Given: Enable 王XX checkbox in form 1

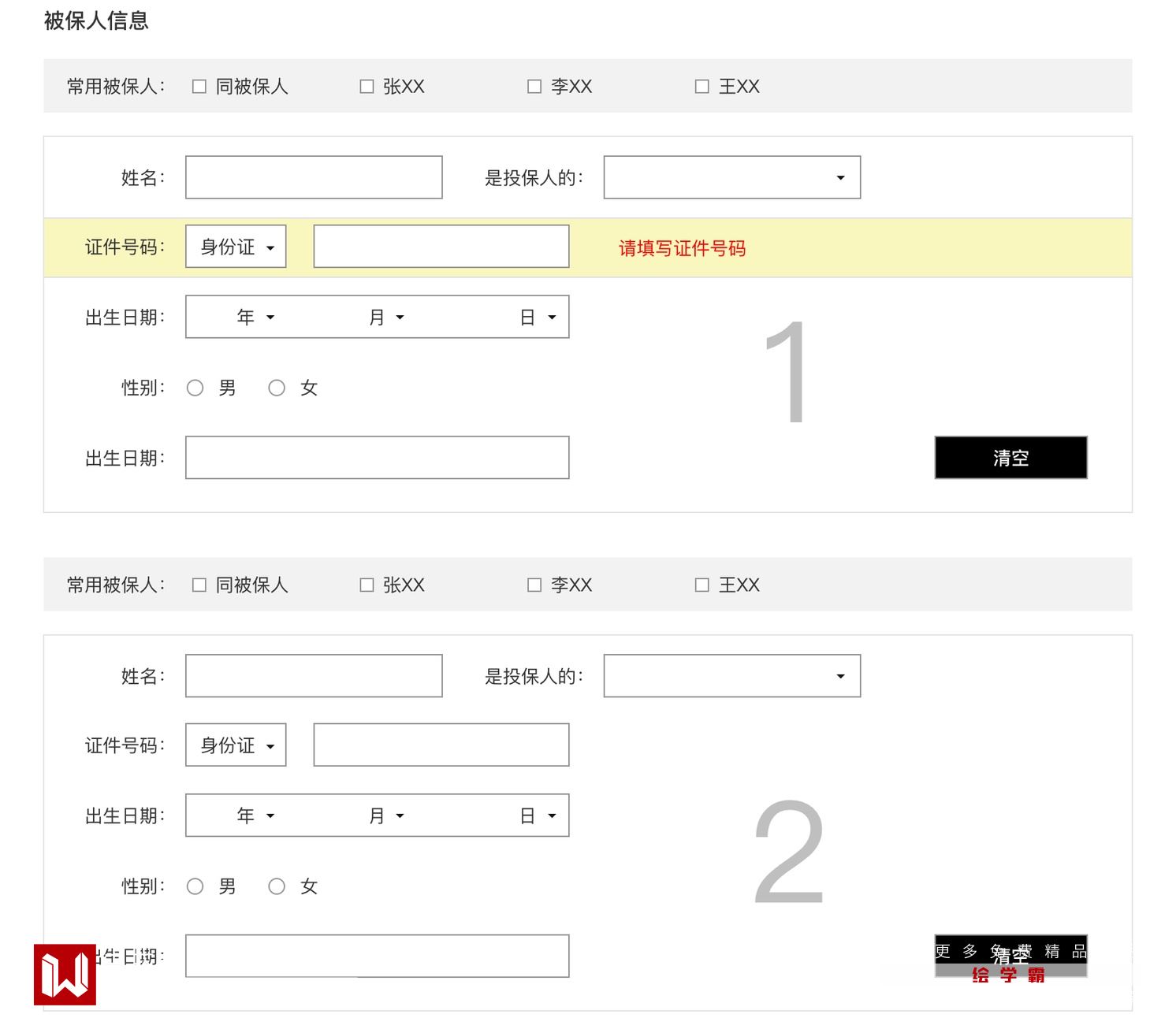Looking at the screenshot, I should point(702,87).
